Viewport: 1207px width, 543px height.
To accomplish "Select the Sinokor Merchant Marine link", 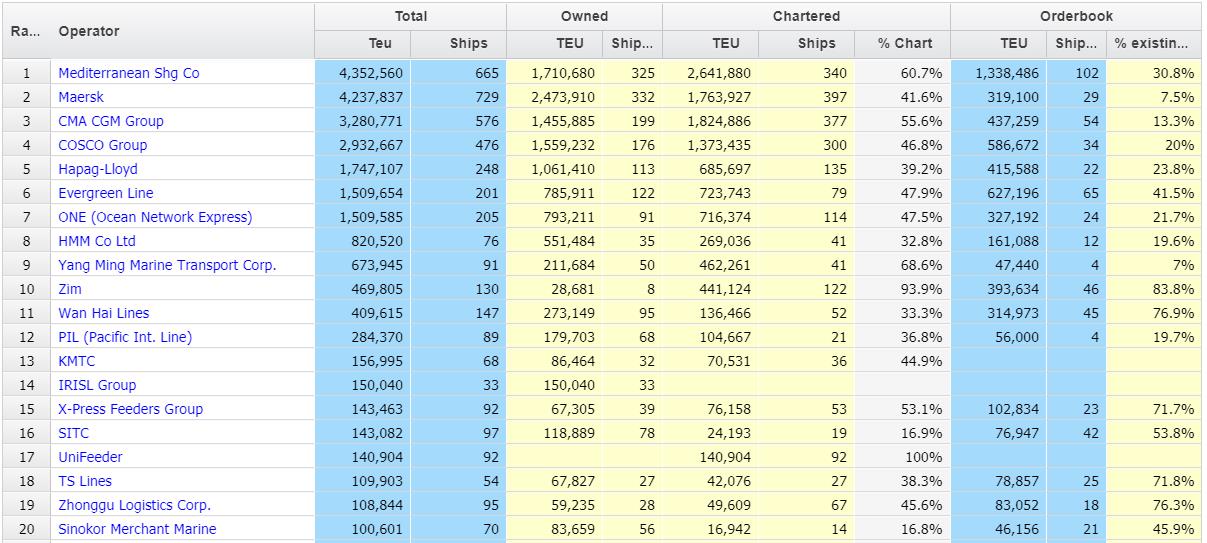I will point(137,529).
